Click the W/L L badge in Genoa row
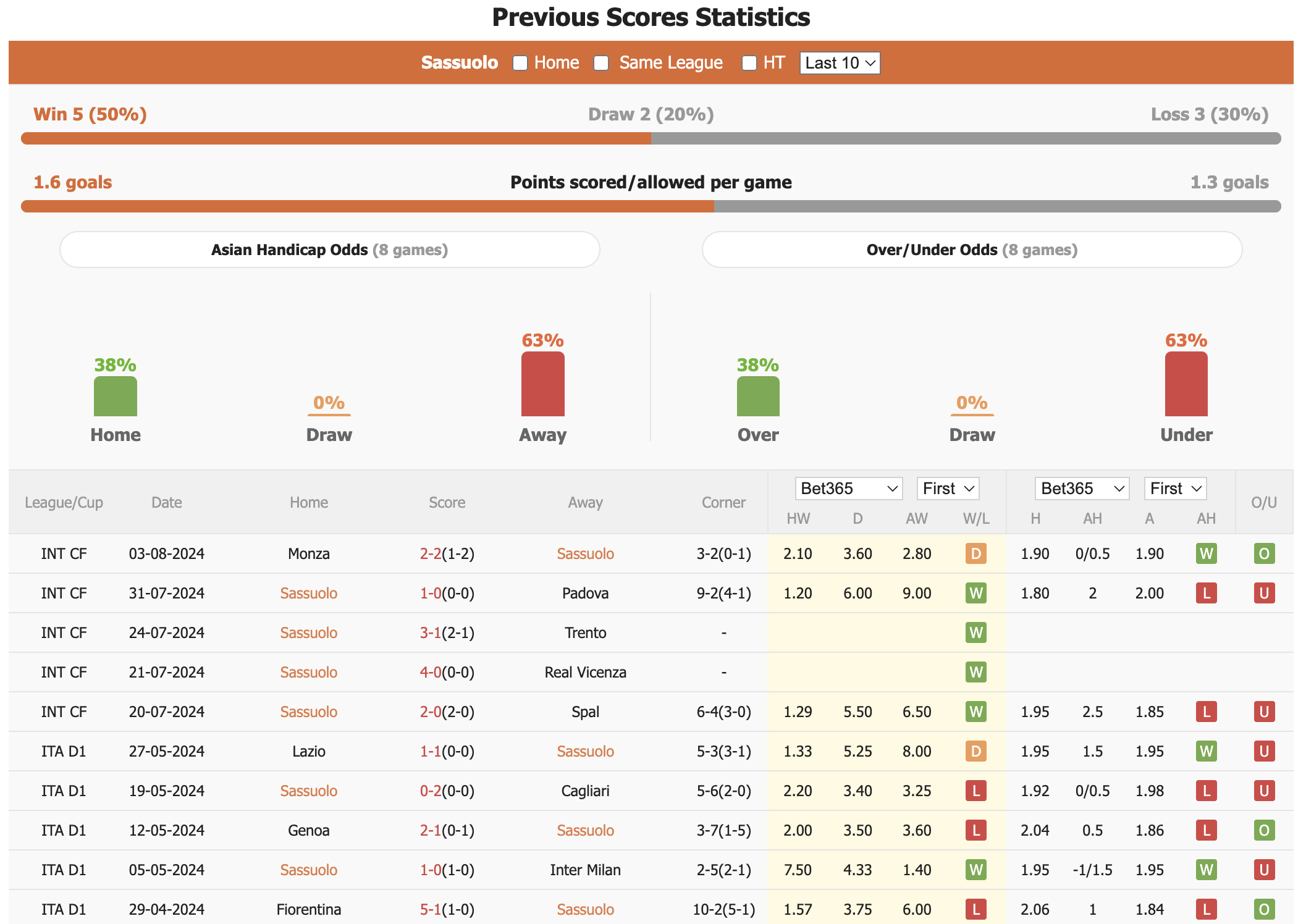The image size is (1306, 924). tap(976, 830)
